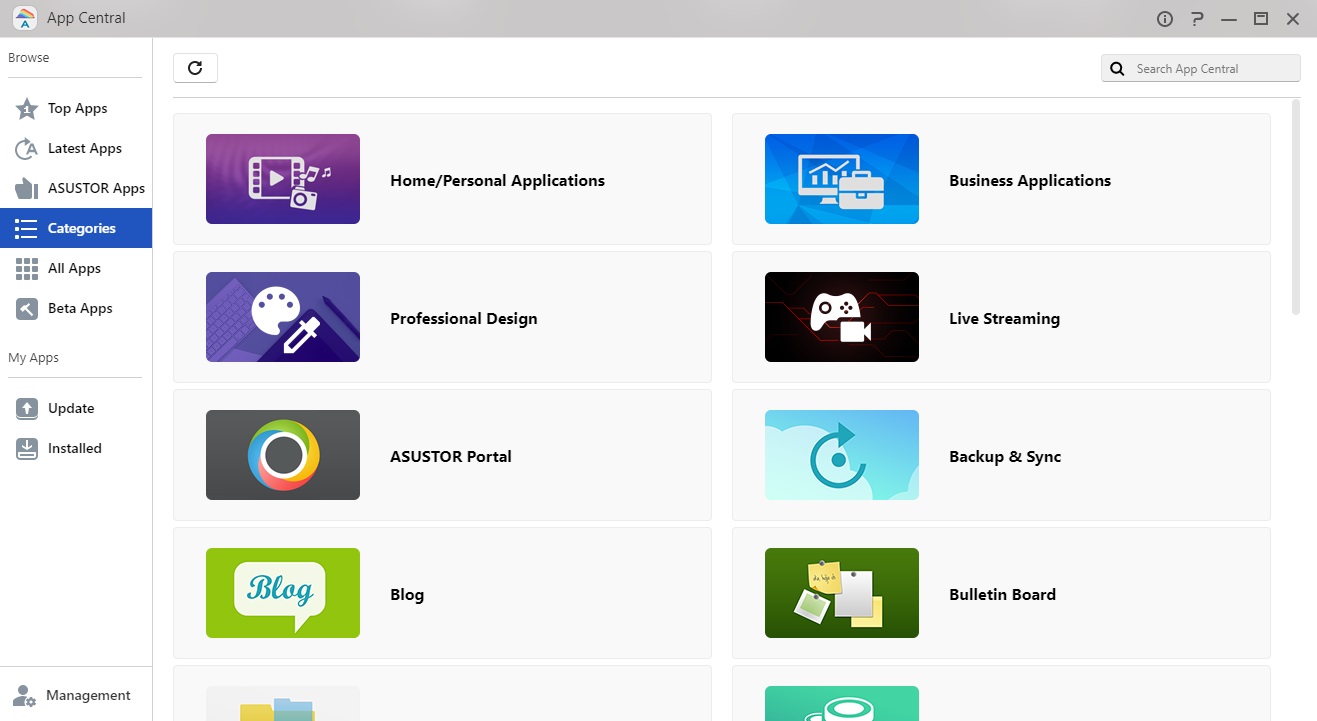Click the Beta Apps hammer icon
1317x721 pixels.
tap(27, 309)
